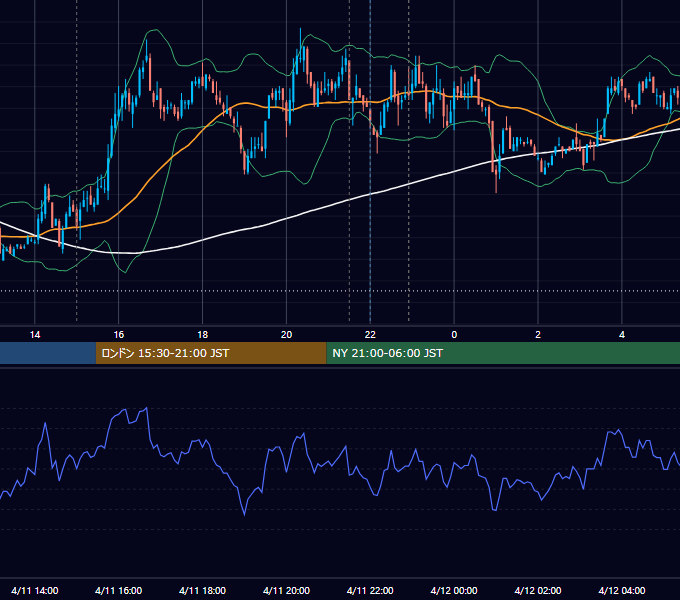Click the NY 21:00-06:00 JST session bar
The width and height of the screenshot is (680, 600).
coord(503,353)
